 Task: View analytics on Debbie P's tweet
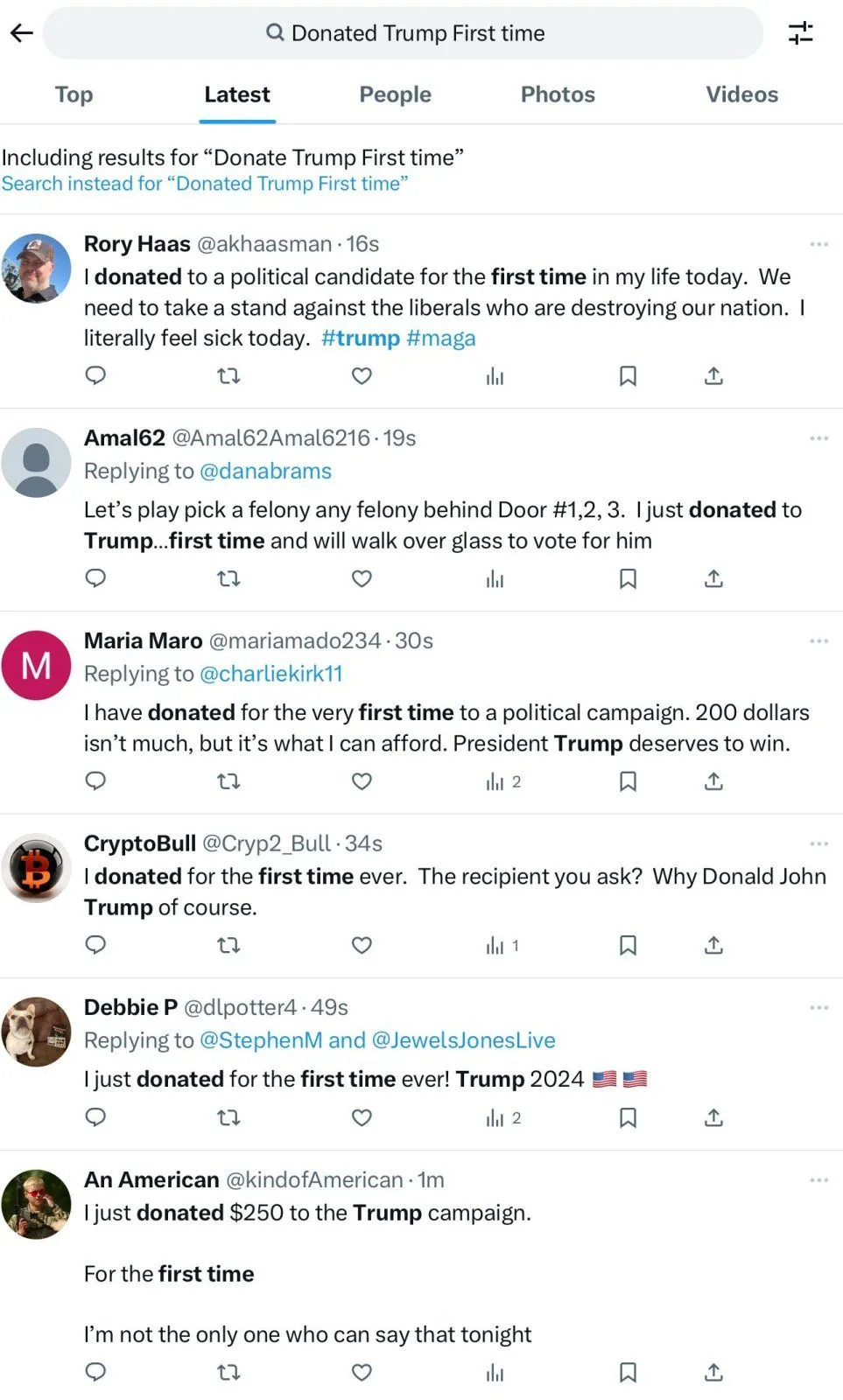[x=495, y=1117]
